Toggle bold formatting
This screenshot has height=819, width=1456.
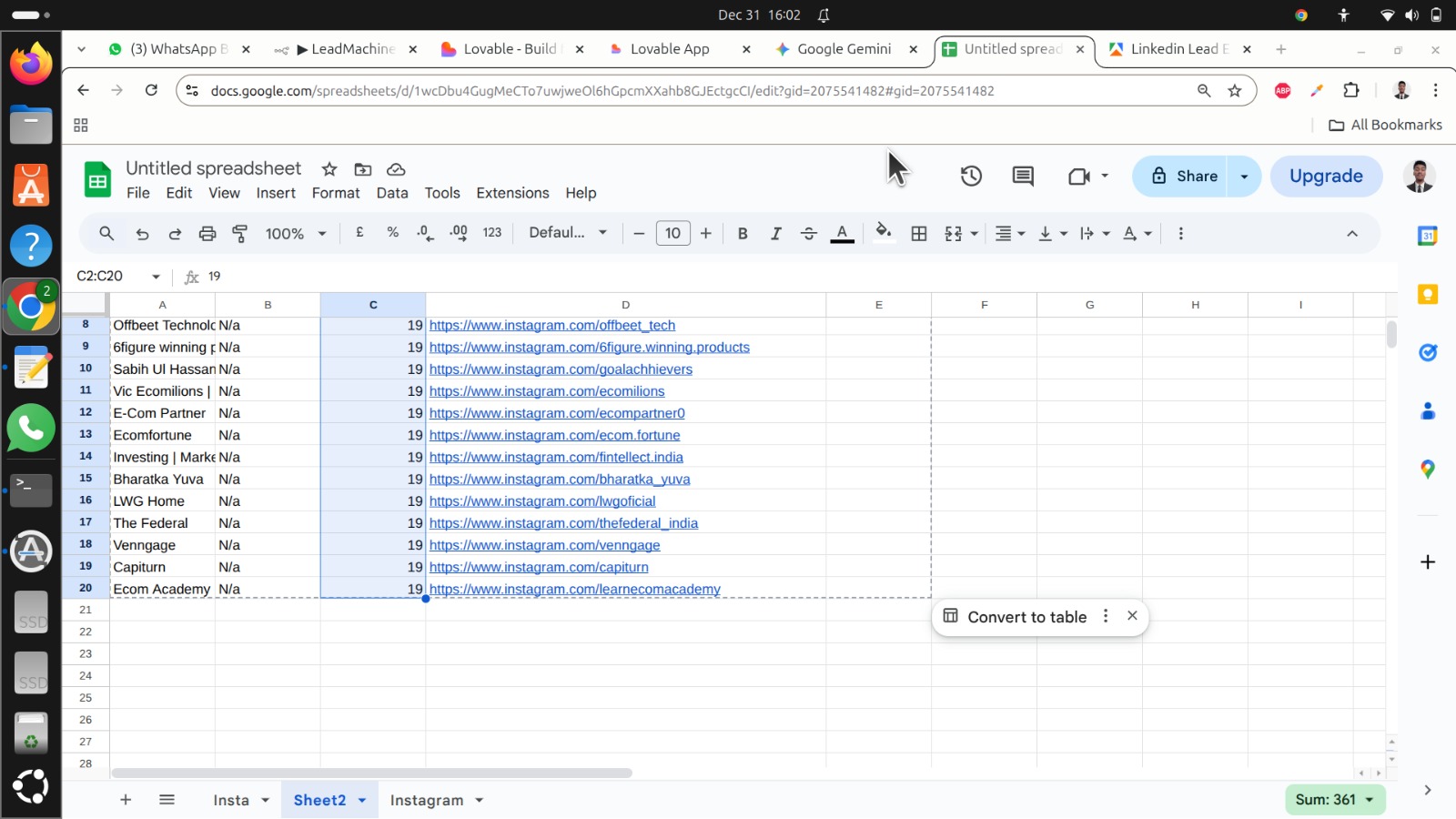tap(743, 234)
